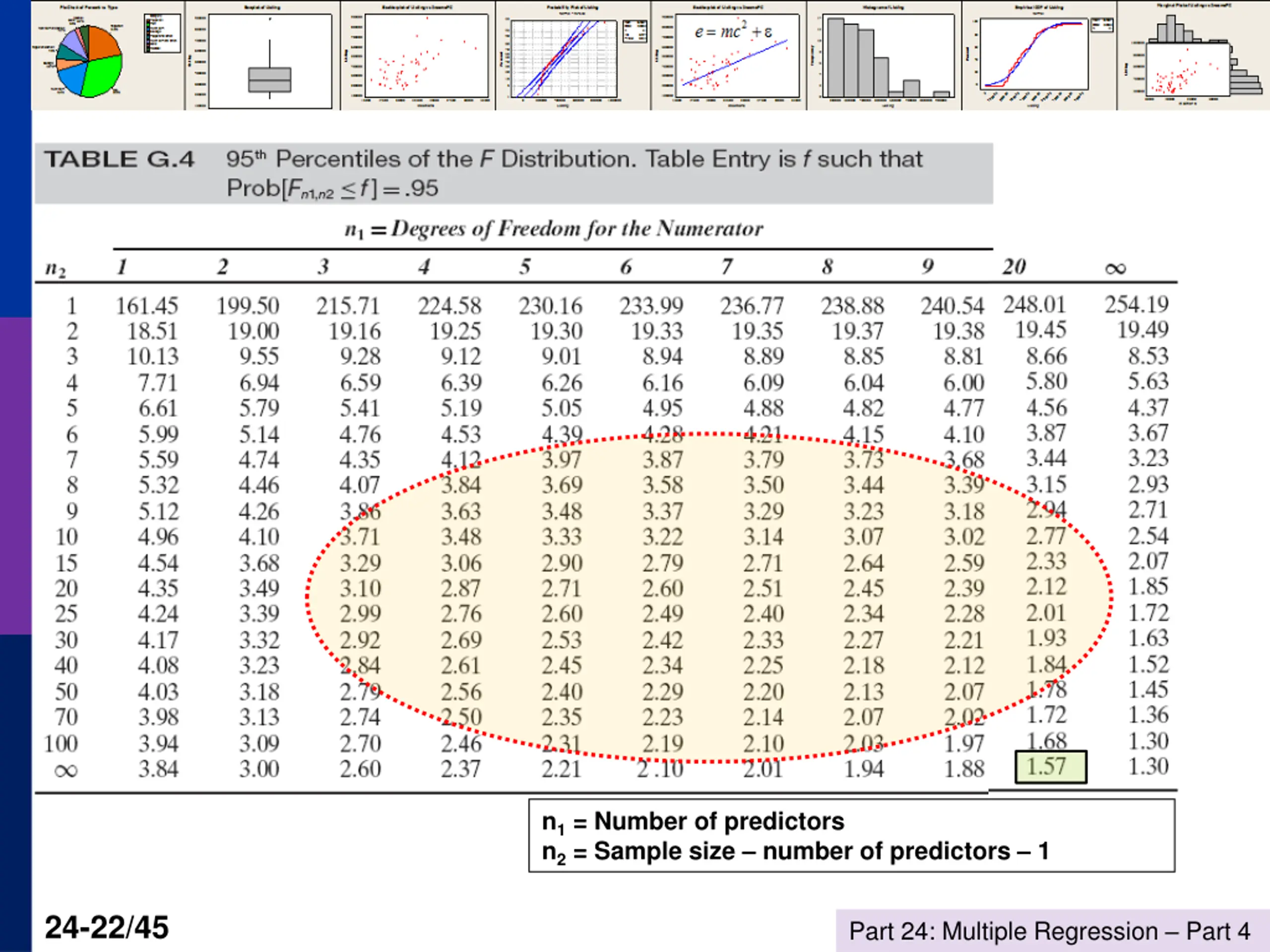Click the slide number 24-22/45
The image size is (1270, 952).
tap(107, 927)
